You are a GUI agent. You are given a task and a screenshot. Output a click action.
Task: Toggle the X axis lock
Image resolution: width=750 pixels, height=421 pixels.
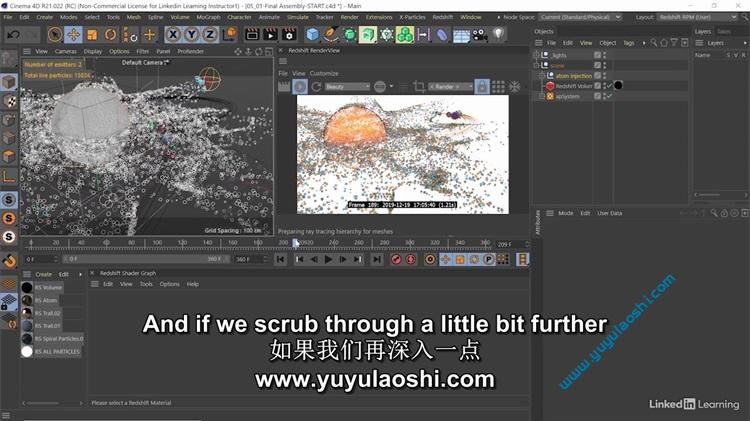pyautogui.click(x=173, y=34)
